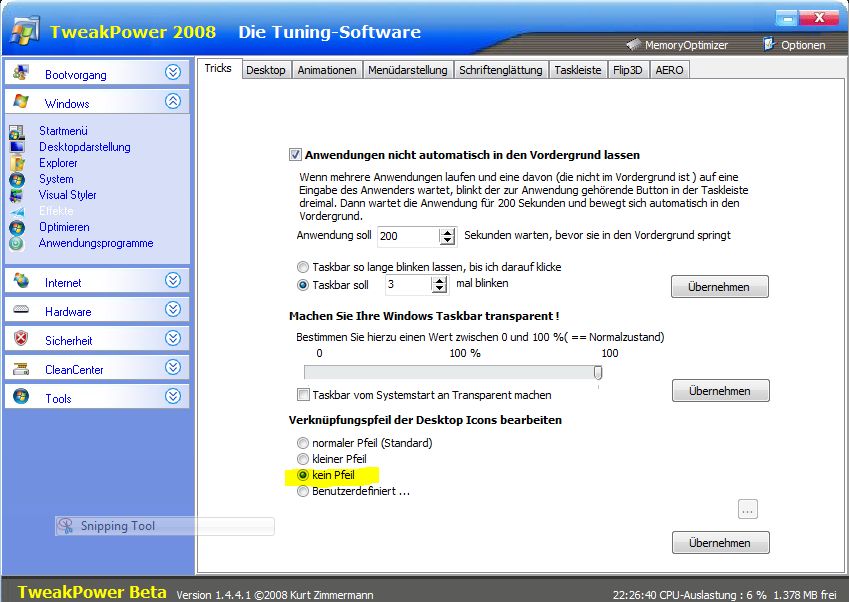Select the Taskbar soll mal blinken radio

(x=303, y=285)
